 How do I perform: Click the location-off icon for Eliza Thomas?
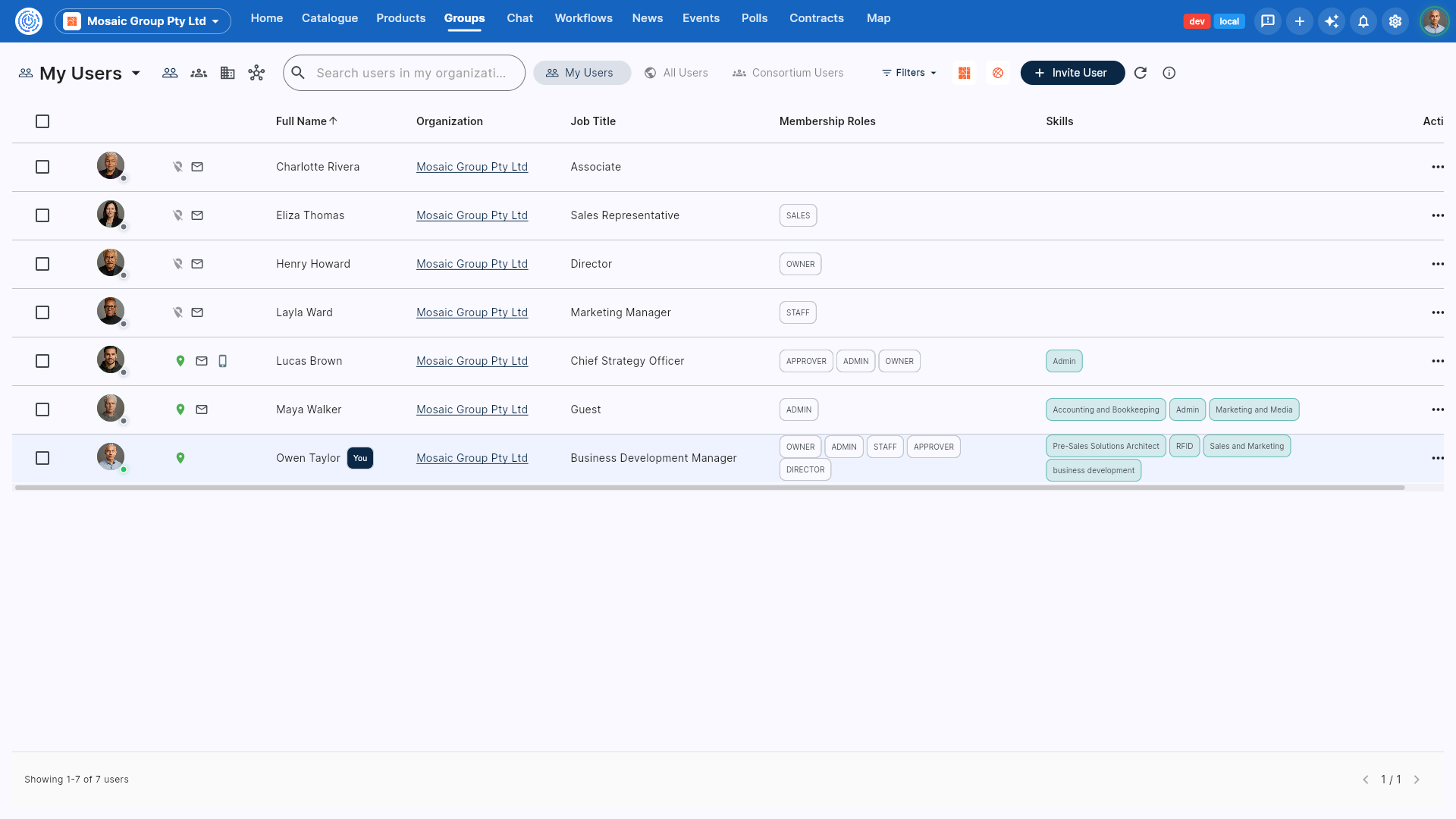[x=177, y=215]
